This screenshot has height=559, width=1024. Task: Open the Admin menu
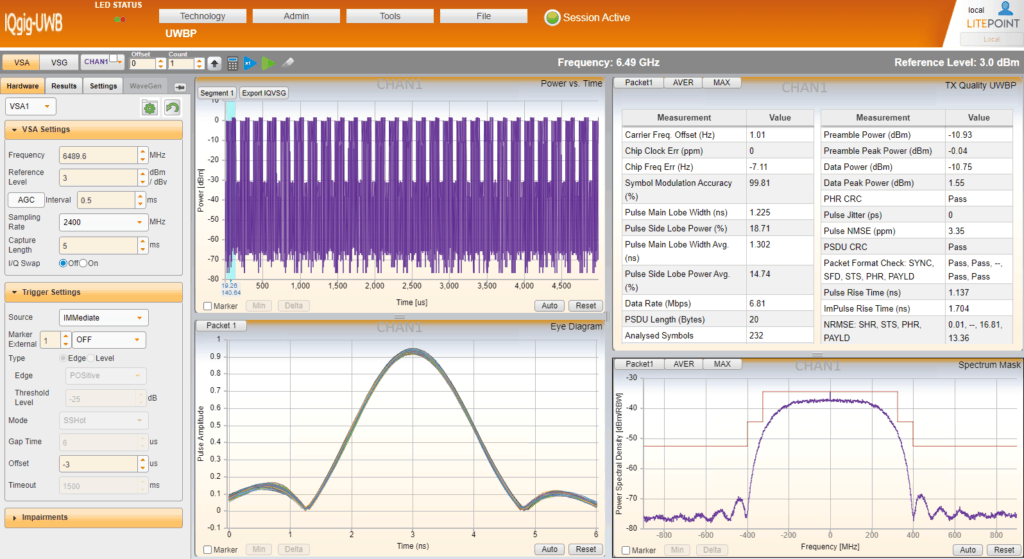pyautogui.click(x=296, y=16)
